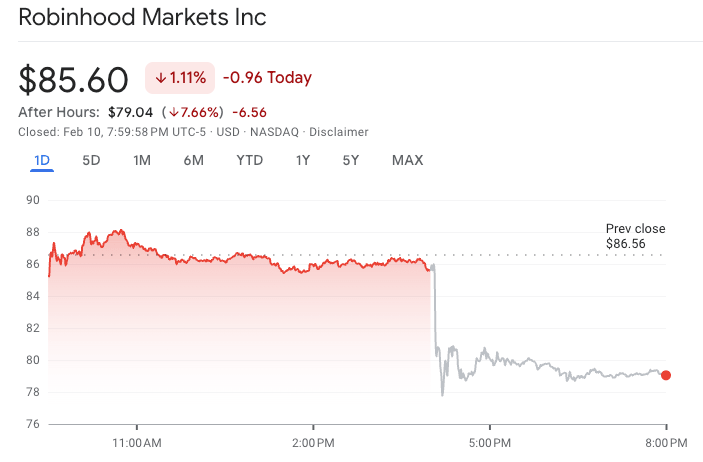This screenshot has width=703, height=462.
Task: Select the 1D time range tab
Action: point(42,160)
